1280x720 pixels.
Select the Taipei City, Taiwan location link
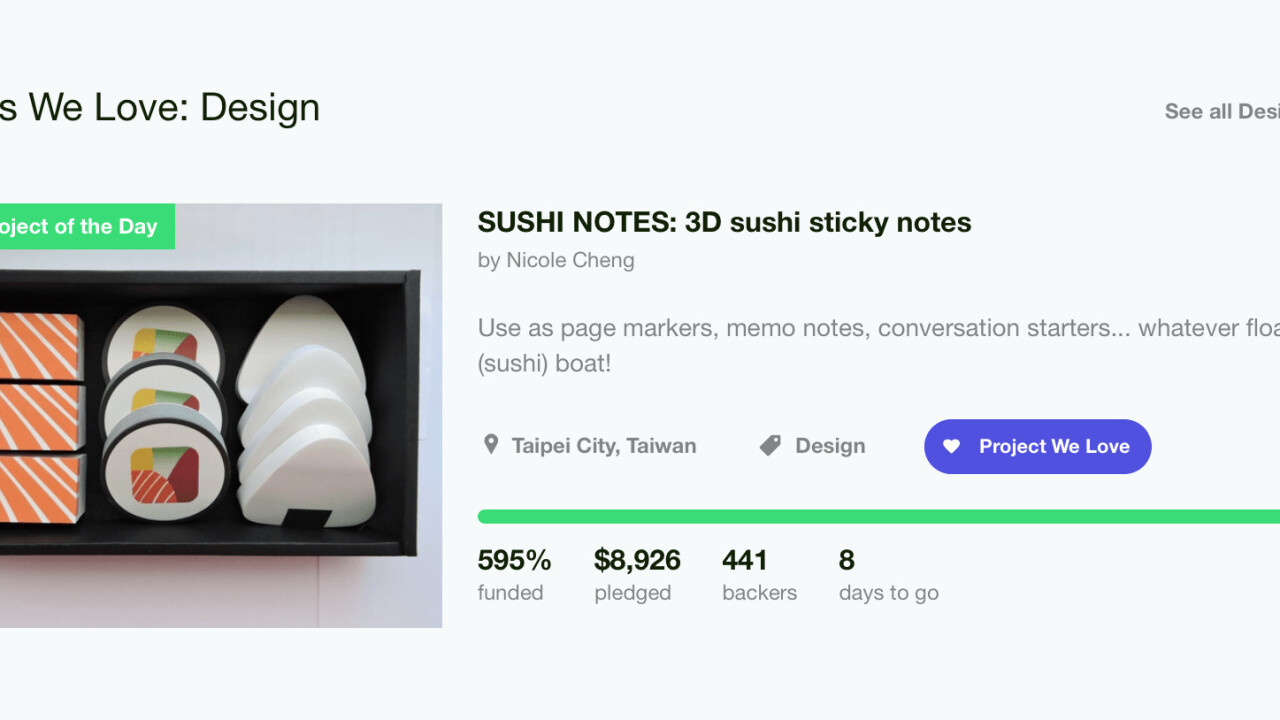coord(603,446)
